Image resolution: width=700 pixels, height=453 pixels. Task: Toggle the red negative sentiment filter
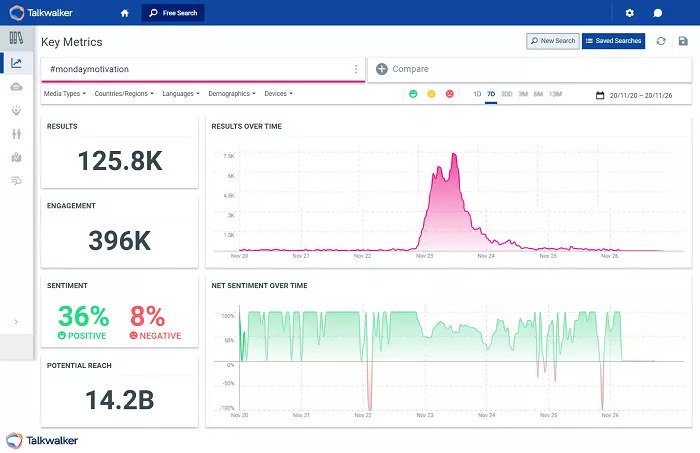point(449,94)
